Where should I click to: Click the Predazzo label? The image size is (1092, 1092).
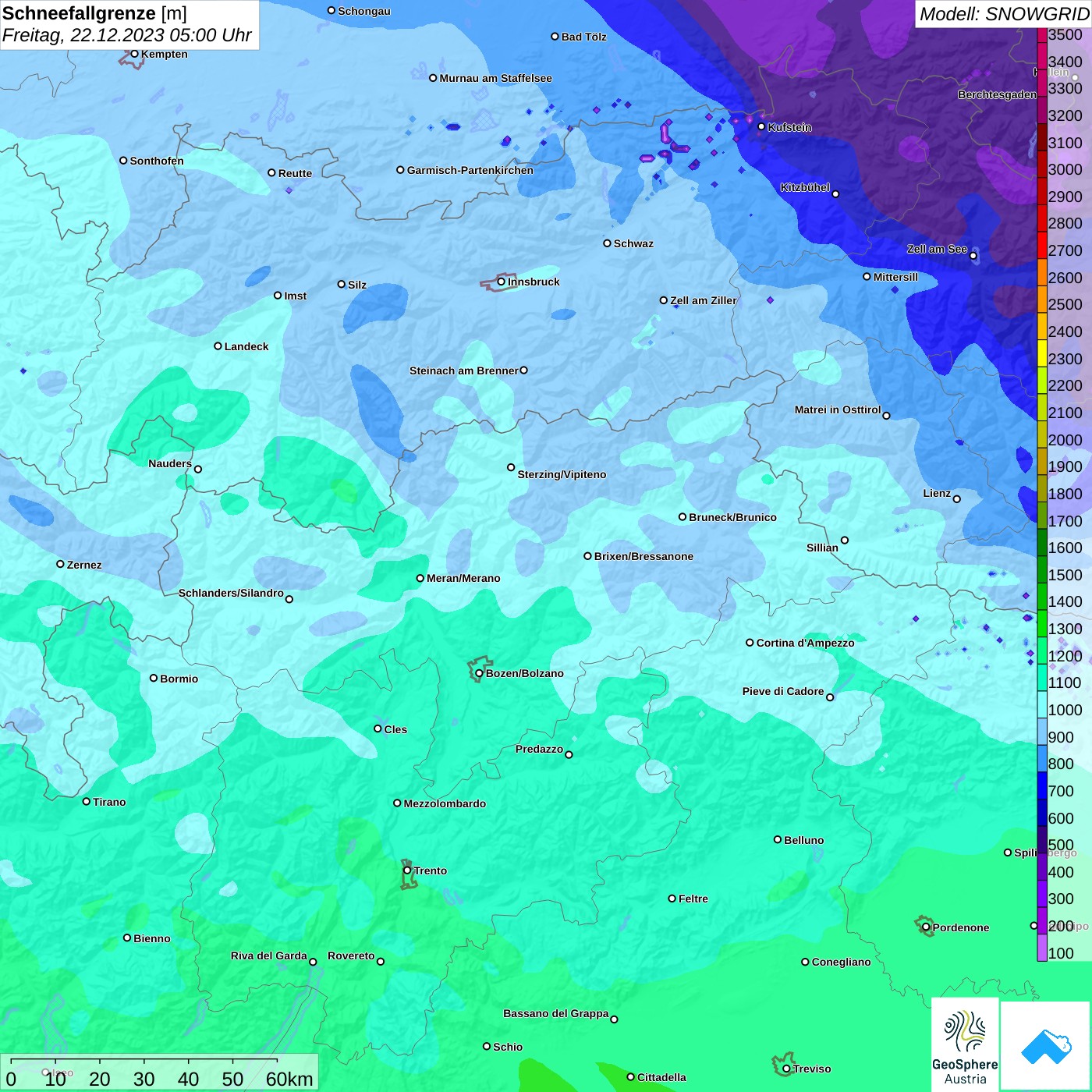539,749
